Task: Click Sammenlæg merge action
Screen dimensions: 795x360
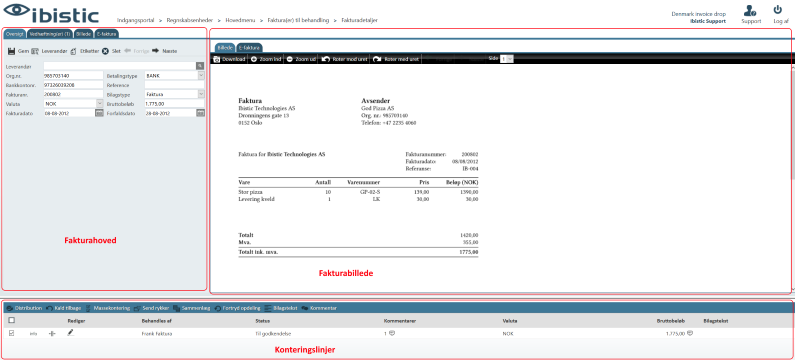Action: point(191,308)
